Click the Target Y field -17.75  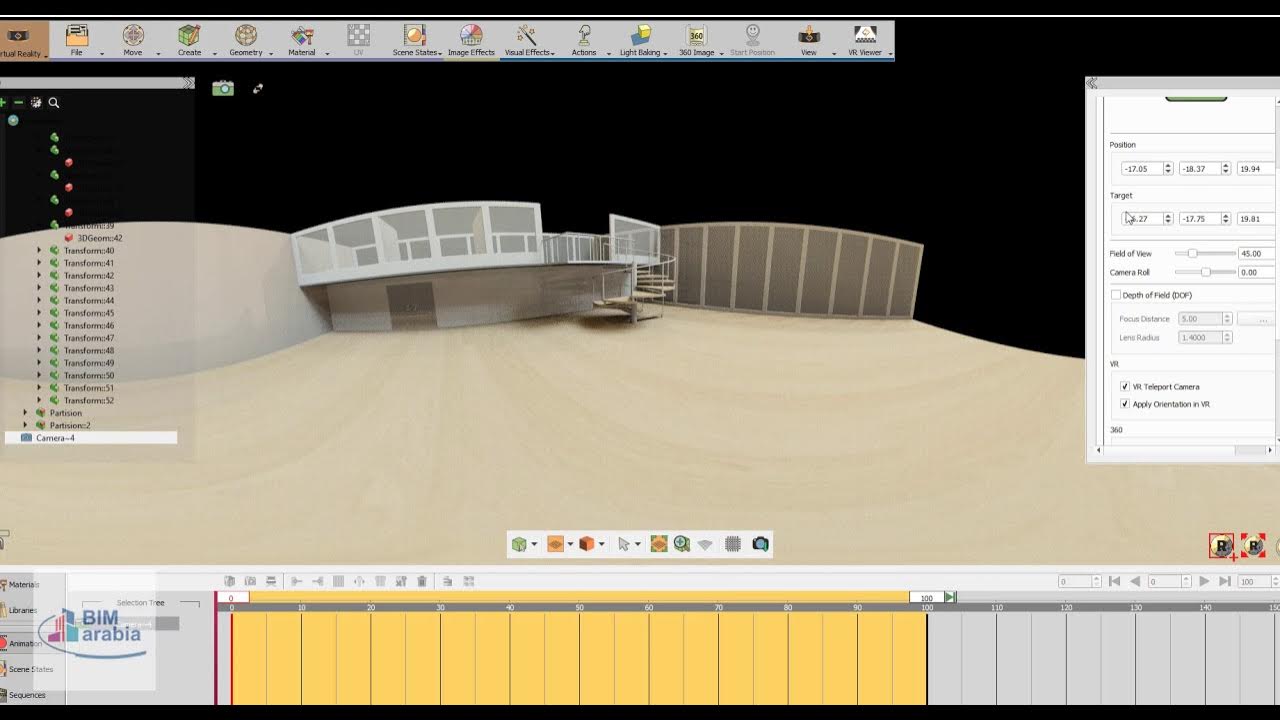[x=1199, y=218]
